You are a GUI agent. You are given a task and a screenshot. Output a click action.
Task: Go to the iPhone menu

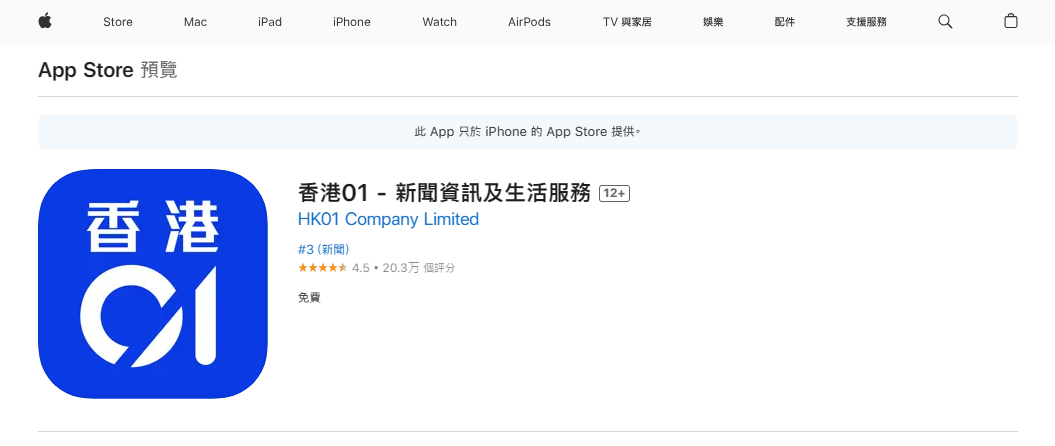pos(352,22)
